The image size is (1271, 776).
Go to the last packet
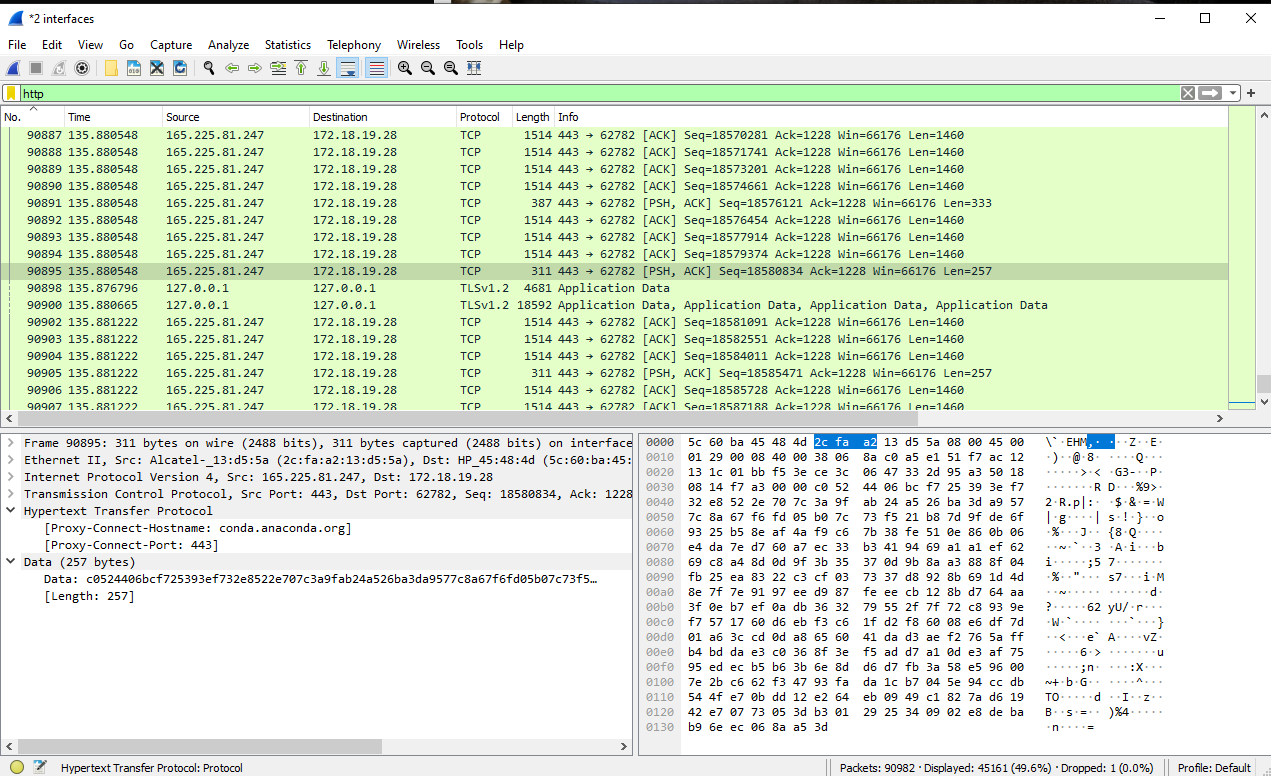pos(324,67)
